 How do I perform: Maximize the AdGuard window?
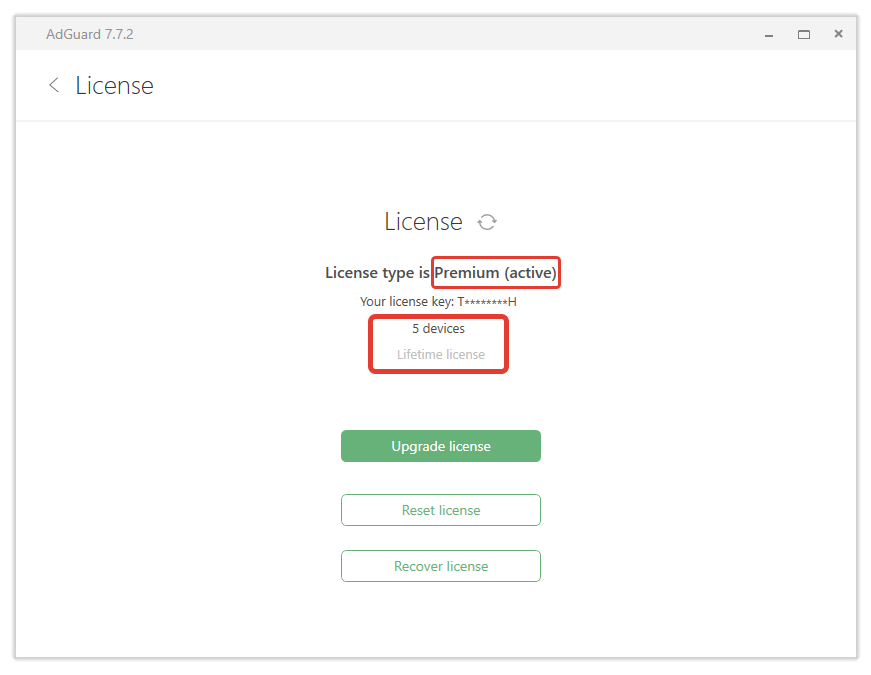(x=804, y=34)
